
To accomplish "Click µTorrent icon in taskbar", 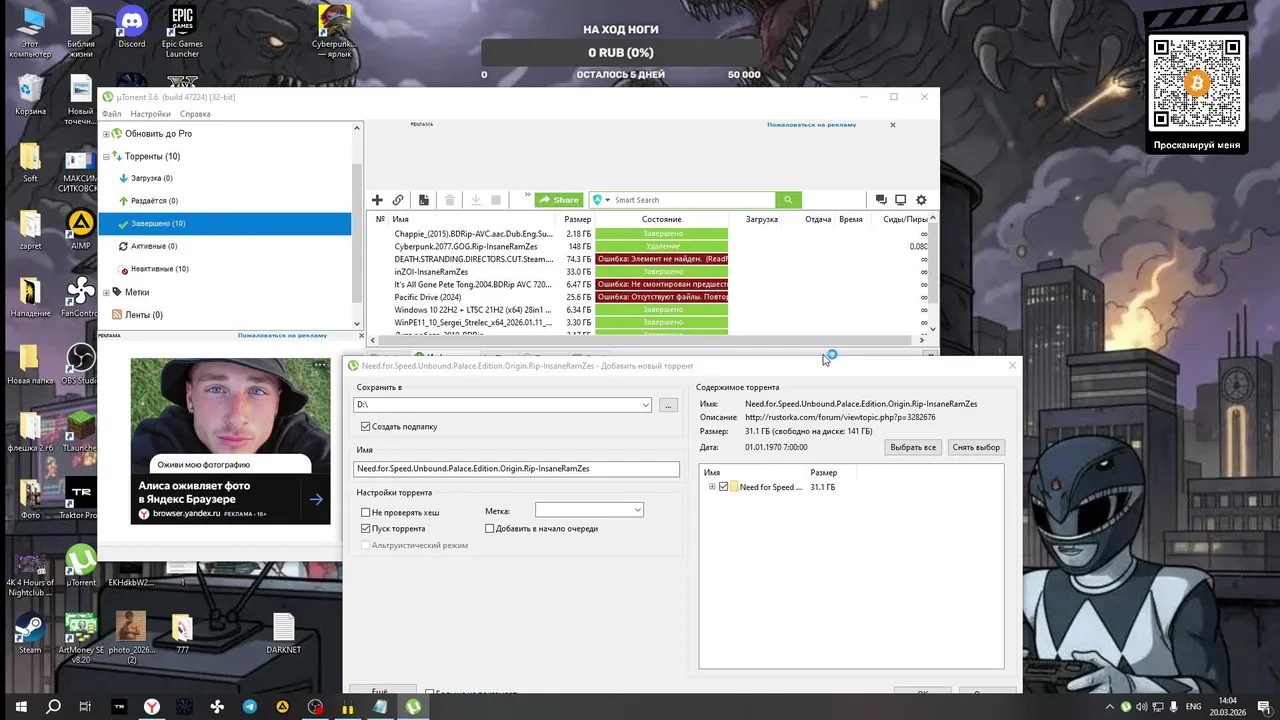I will (413, 706).
